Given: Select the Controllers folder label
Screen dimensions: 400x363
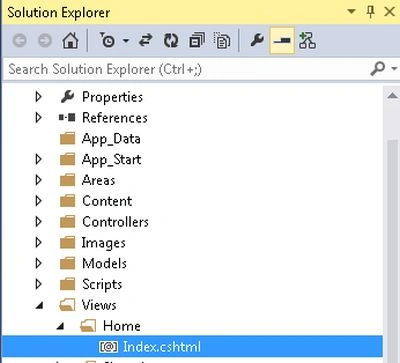Looking at the screenshot, I should pos(115,222).
